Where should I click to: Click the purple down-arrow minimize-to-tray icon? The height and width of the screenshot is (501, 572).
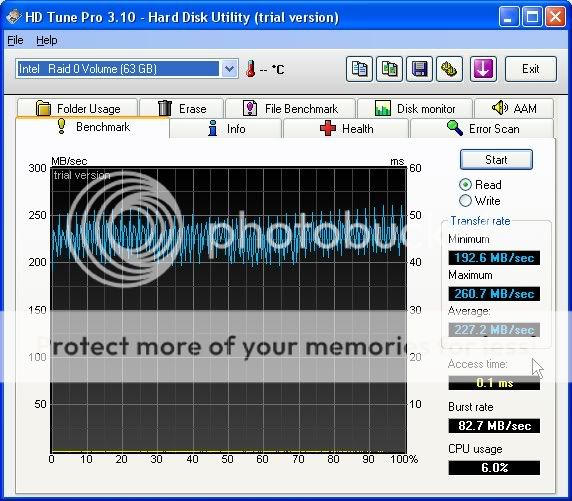(x=483, y=69)
